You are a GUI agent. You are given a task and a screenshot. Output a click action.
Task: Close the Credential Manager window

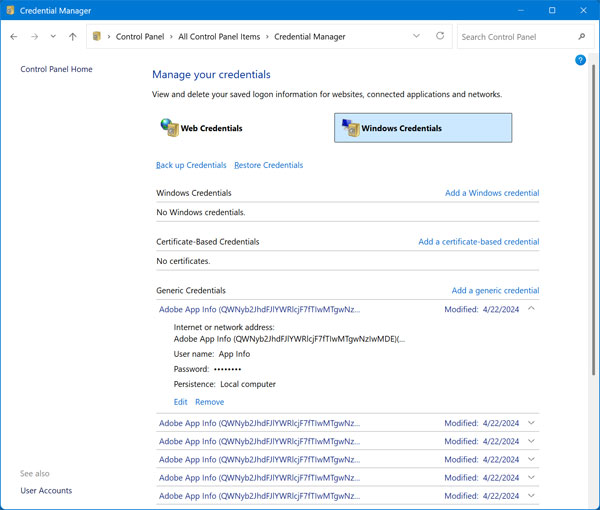[x=583, y=10]
